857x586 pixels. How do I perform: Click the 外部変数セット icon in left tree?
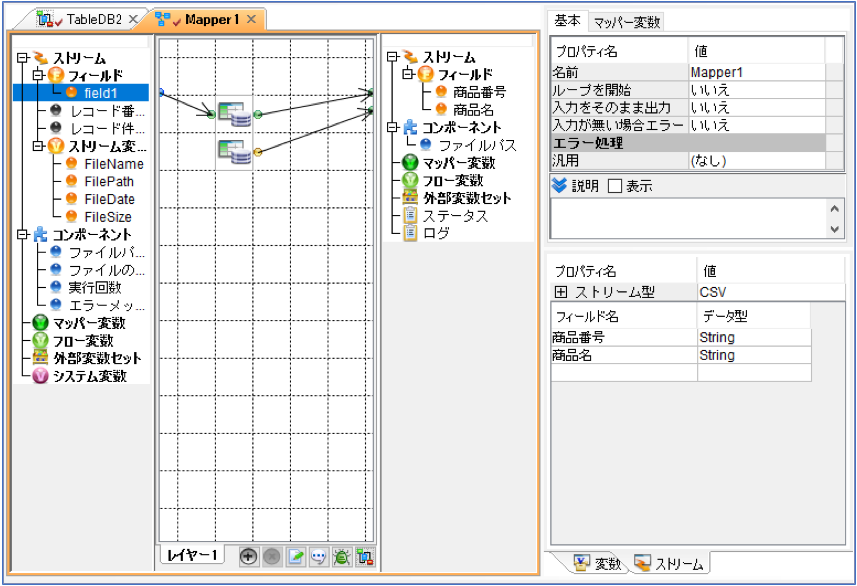(x=40, y=358)
